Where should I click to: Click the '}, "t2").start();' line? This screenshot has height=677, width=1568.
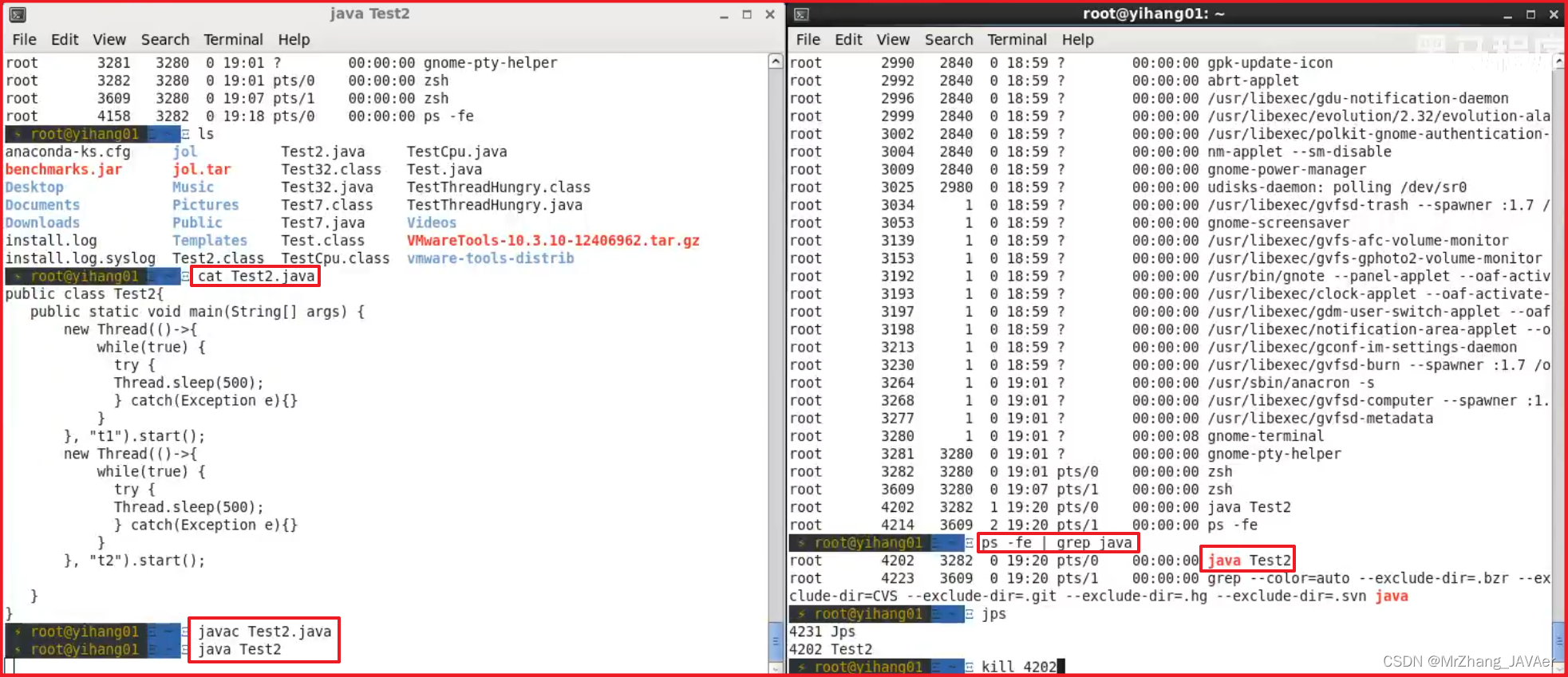(134, 560)
